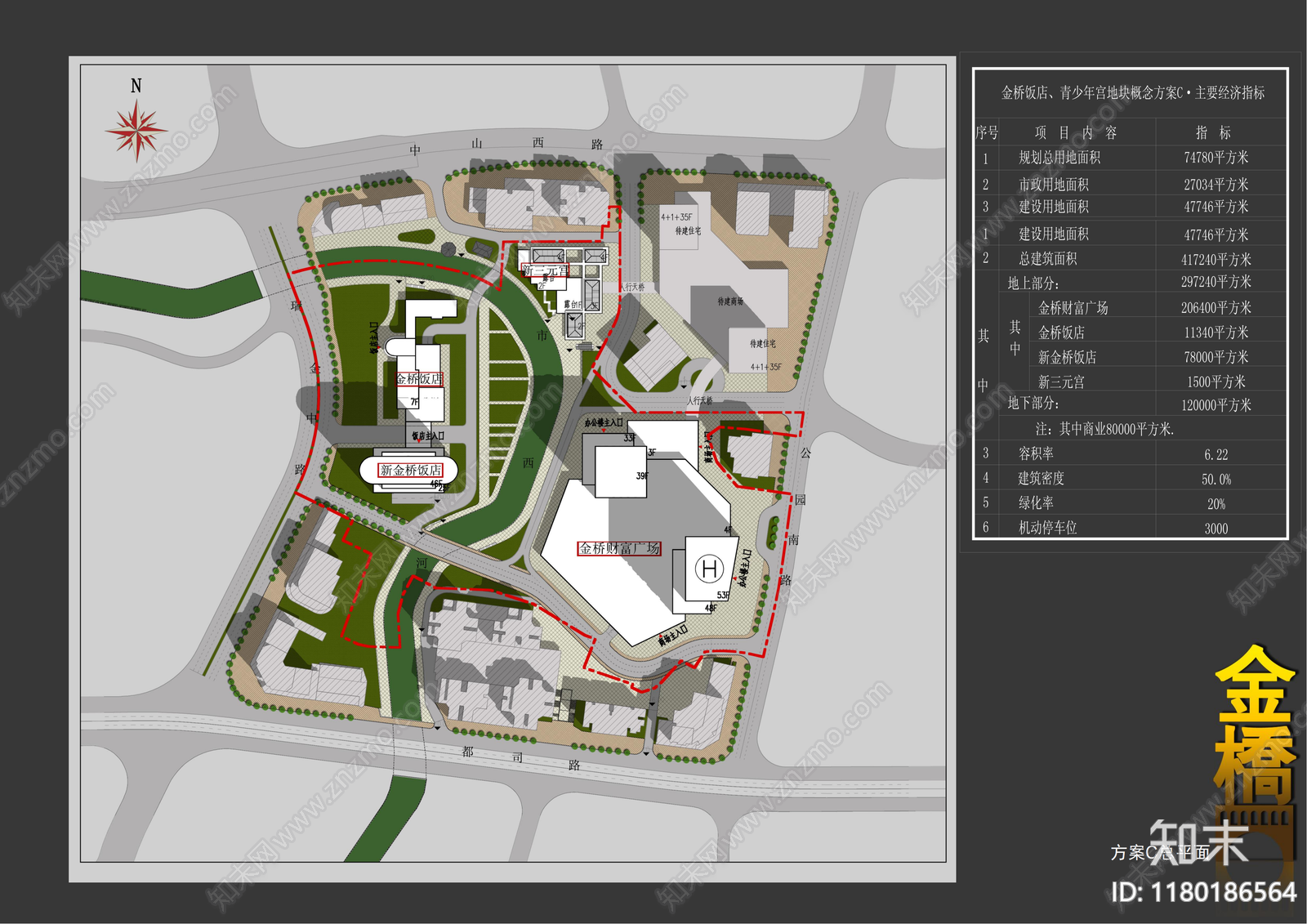Image resolution: width=1307 pixels, height=924 pixels.
Task: Select the table value 78000平方米
Action: click(1216, 357)
